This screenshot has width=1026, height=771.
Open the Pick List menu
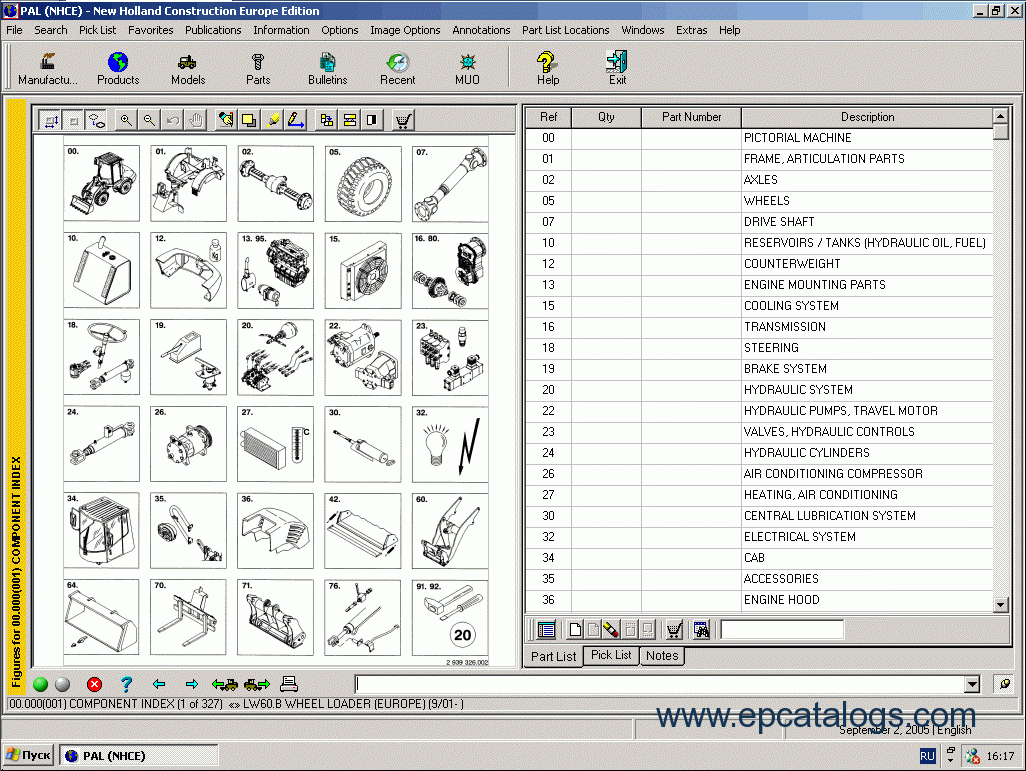tap(97, 30)
